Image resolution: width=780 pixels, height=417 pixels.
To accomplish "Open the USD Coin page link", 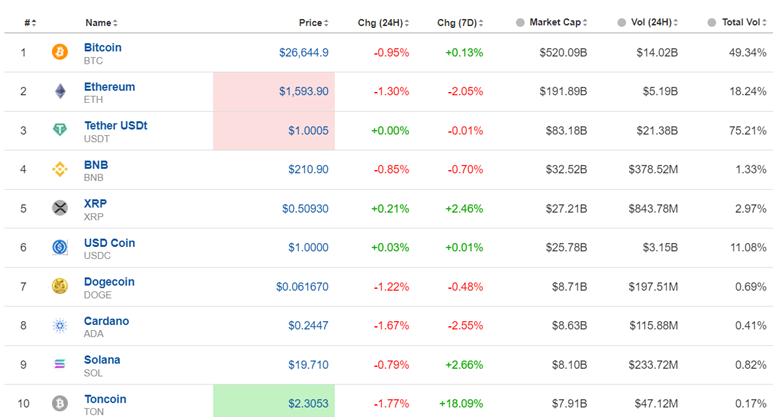I will [109, 243].
